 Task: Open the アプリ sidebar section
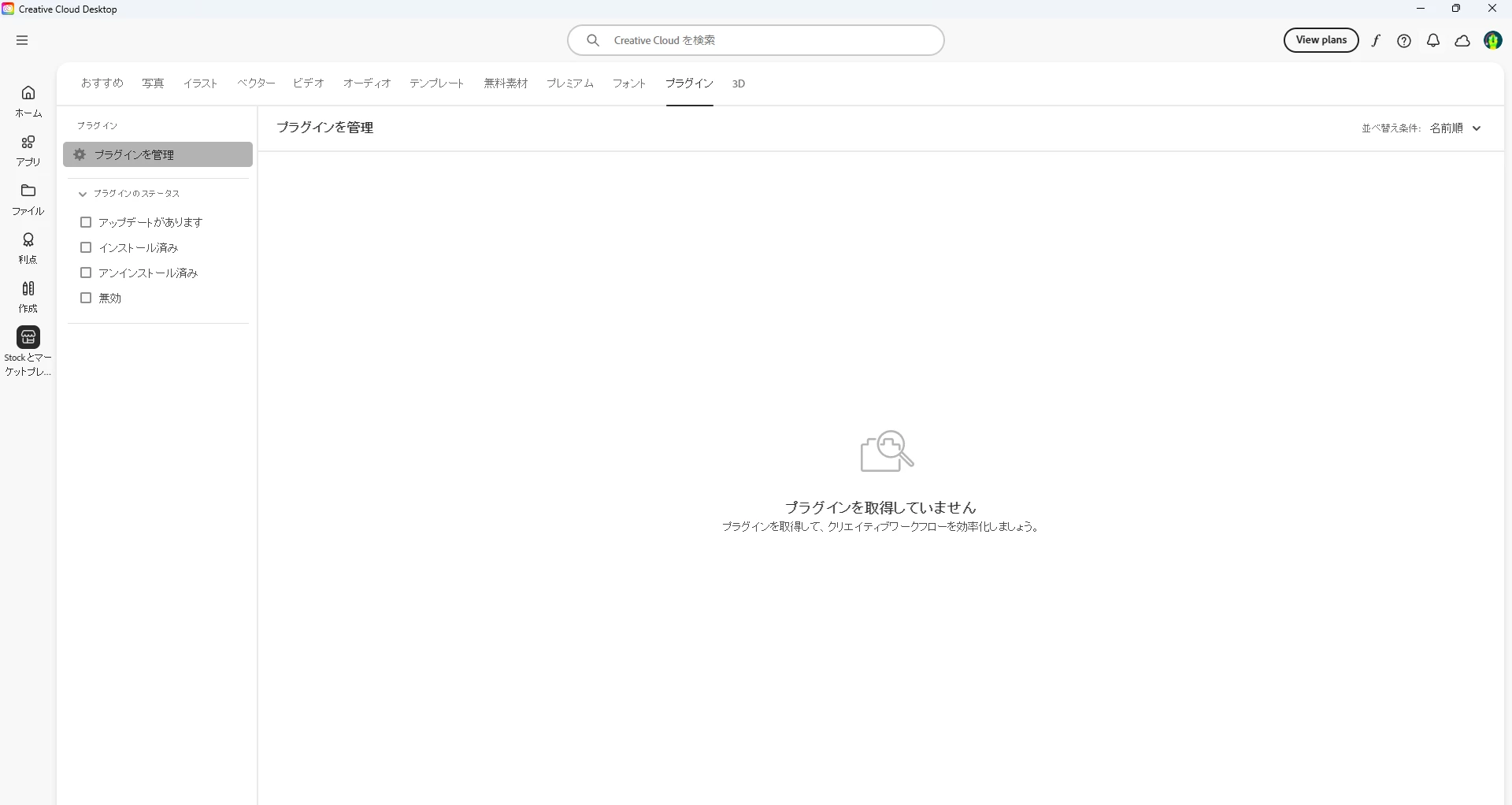click(x=28, y=150)
